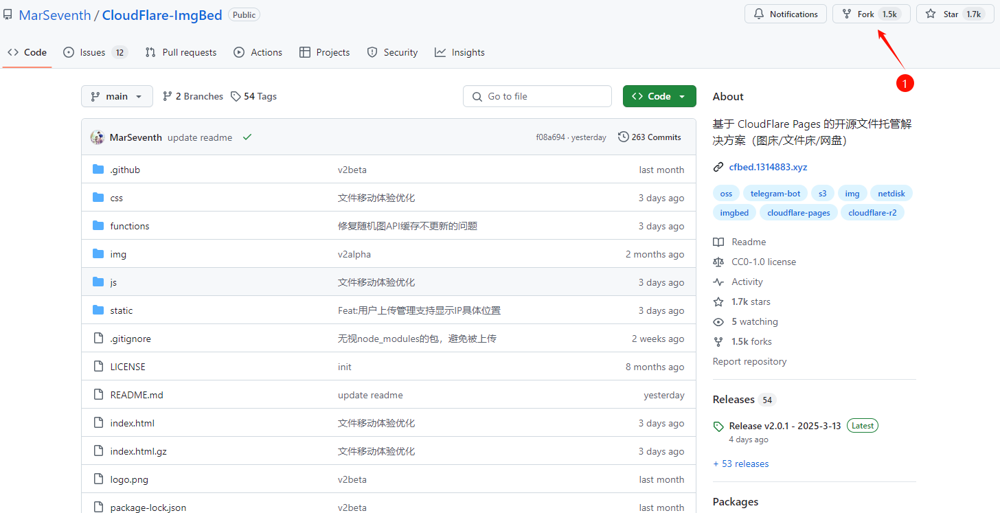Expand the main branch dropdown
Image resolution: width=1000 pixels, height=513 pixels.
click(117, 96)
